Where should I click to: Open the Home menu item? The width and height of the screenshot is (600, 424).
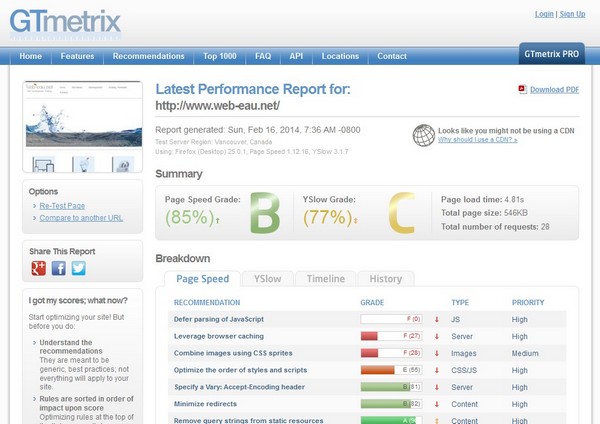pyautogui.click(x=31, y=56)
